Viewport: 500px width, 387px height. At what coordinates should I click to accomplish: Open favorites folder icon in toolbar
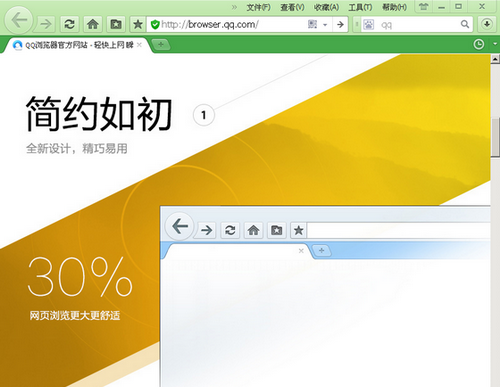coord(116,24)
